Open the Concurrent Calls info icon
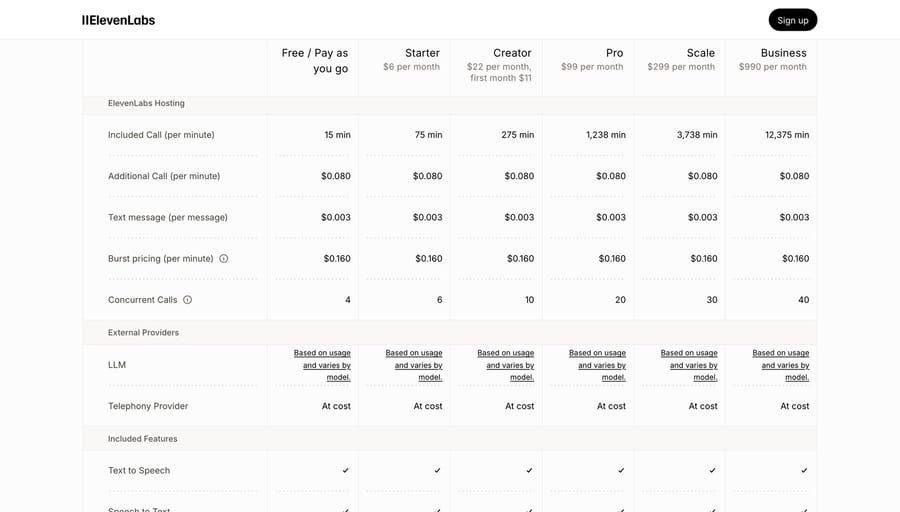Image resolution: width=900 pixels, height=512 pixels. pyautogui.click(x=188, y=300)
